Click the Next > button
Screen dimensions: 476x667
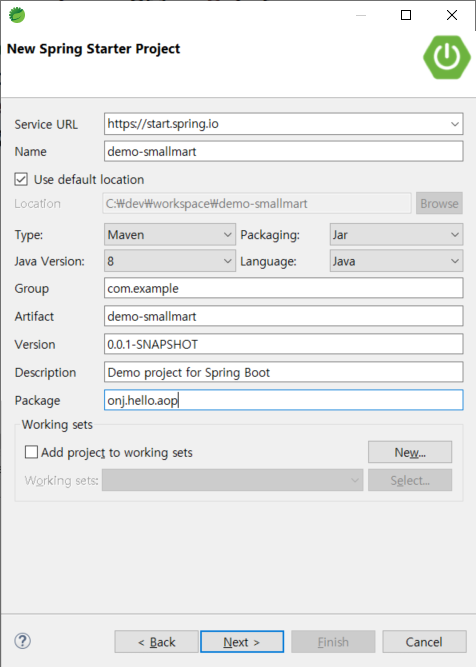click(242, 641)
